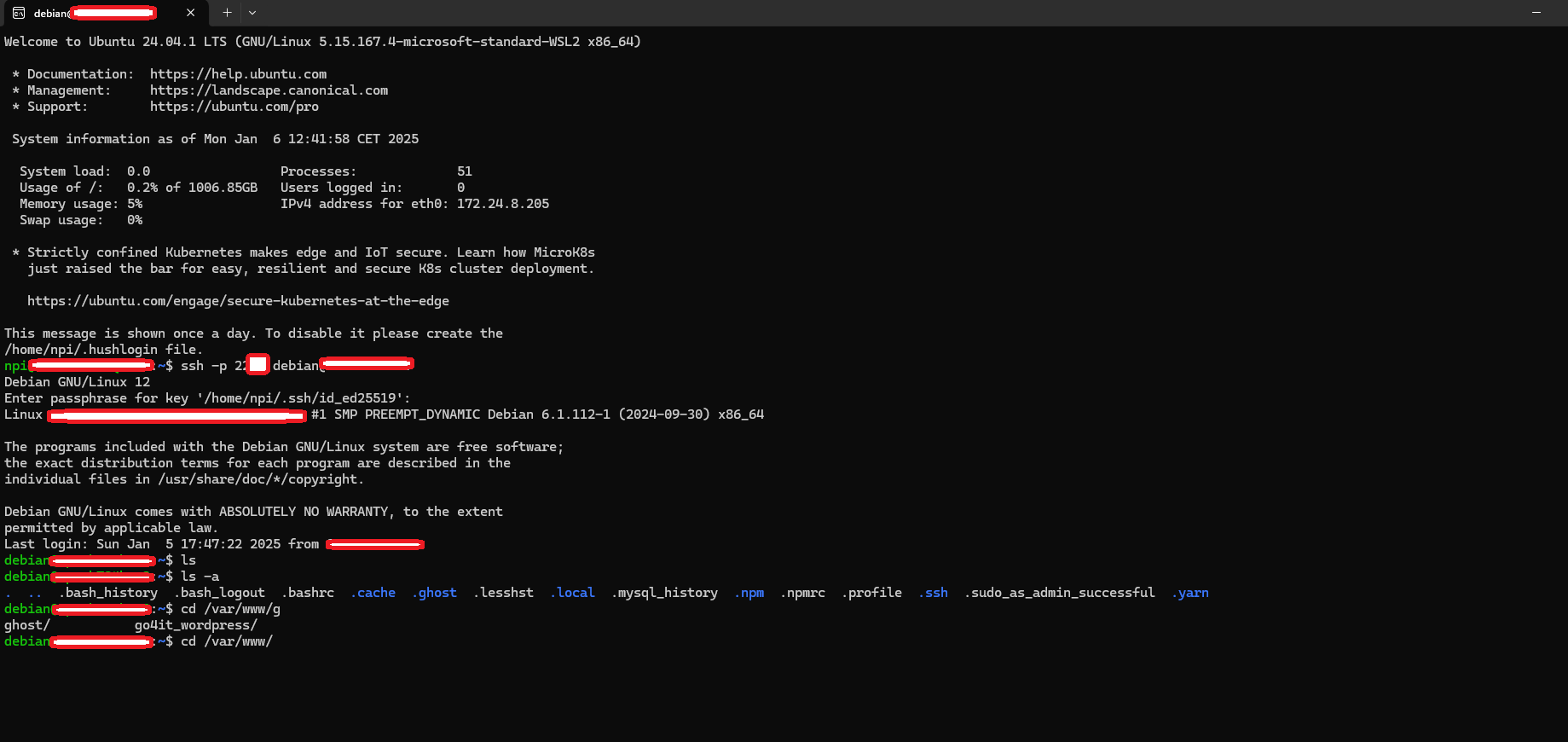The image size is (1568, 742).
Task: Click the 'ABSOLUTELY NO WARRANTY' text
Action: click(304, 512)
